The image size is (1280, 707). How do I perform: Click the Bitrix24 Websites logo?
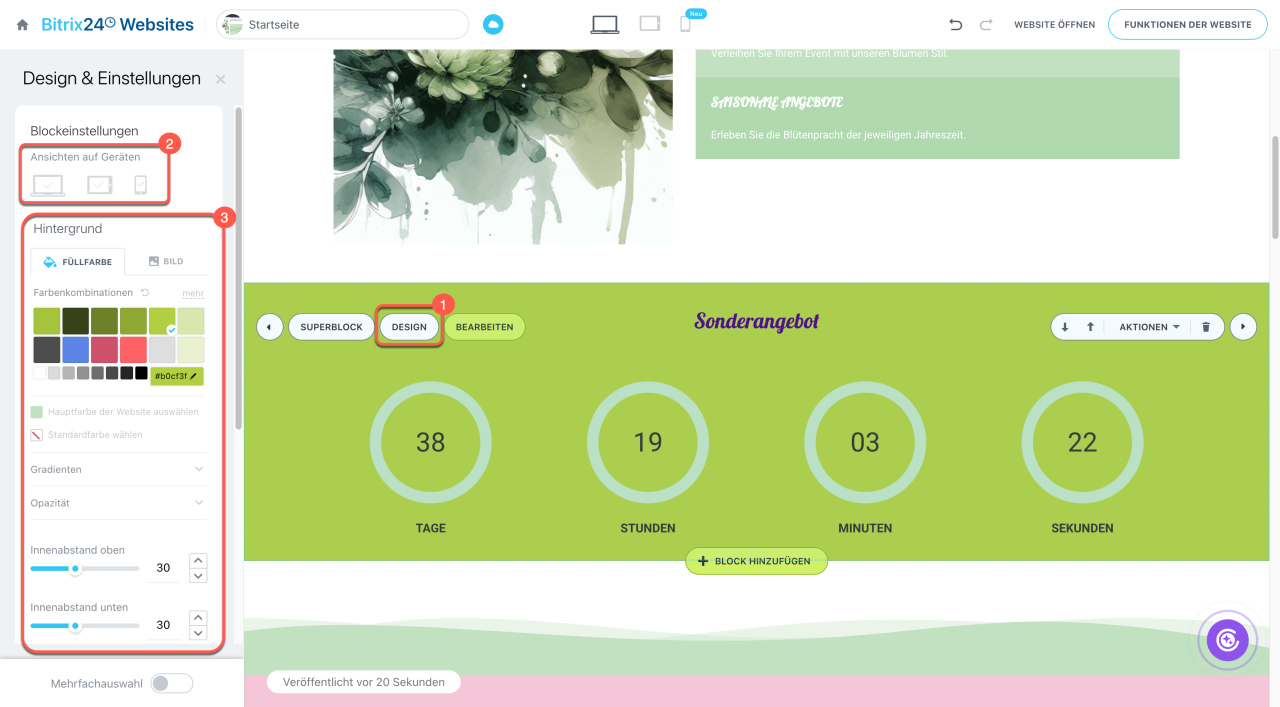[117, 25]
